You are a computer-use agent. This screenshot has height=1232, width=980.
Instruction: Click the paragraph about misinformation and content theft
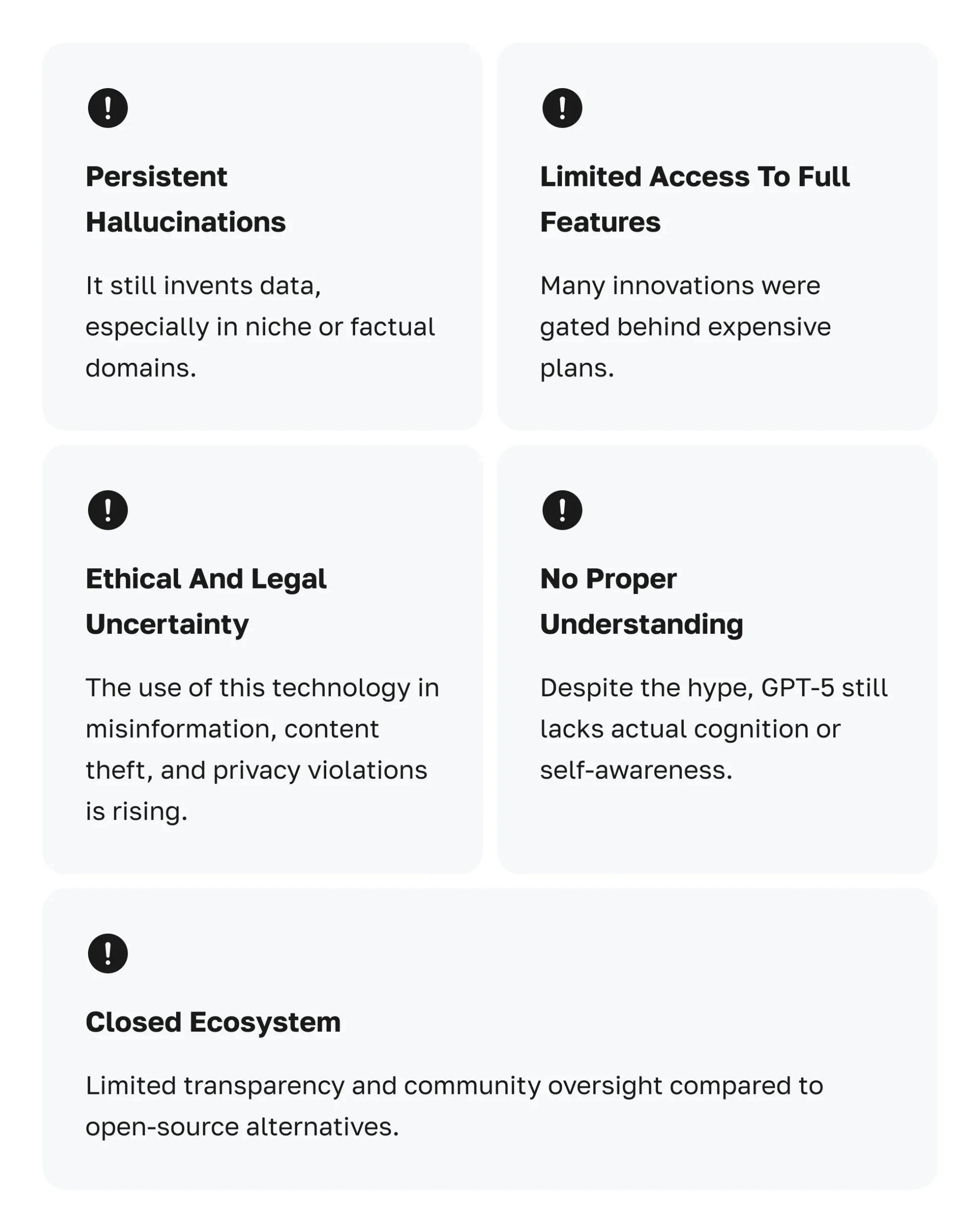tap(262, 749)
